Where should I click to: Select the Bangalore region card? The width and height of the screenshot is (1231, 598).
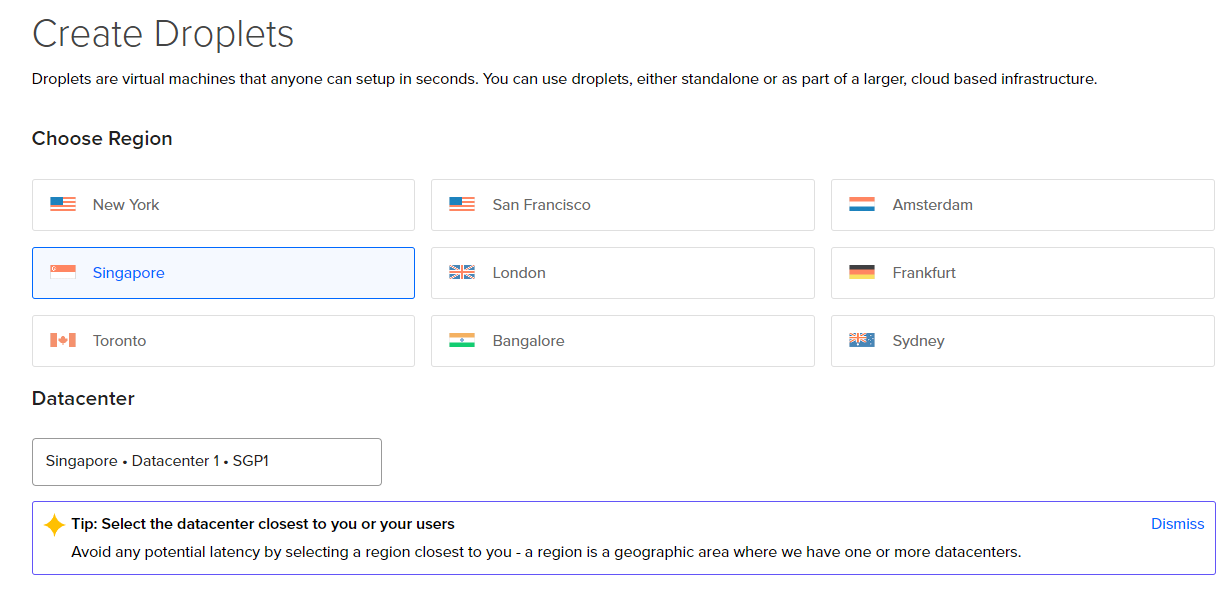point(623,341)
